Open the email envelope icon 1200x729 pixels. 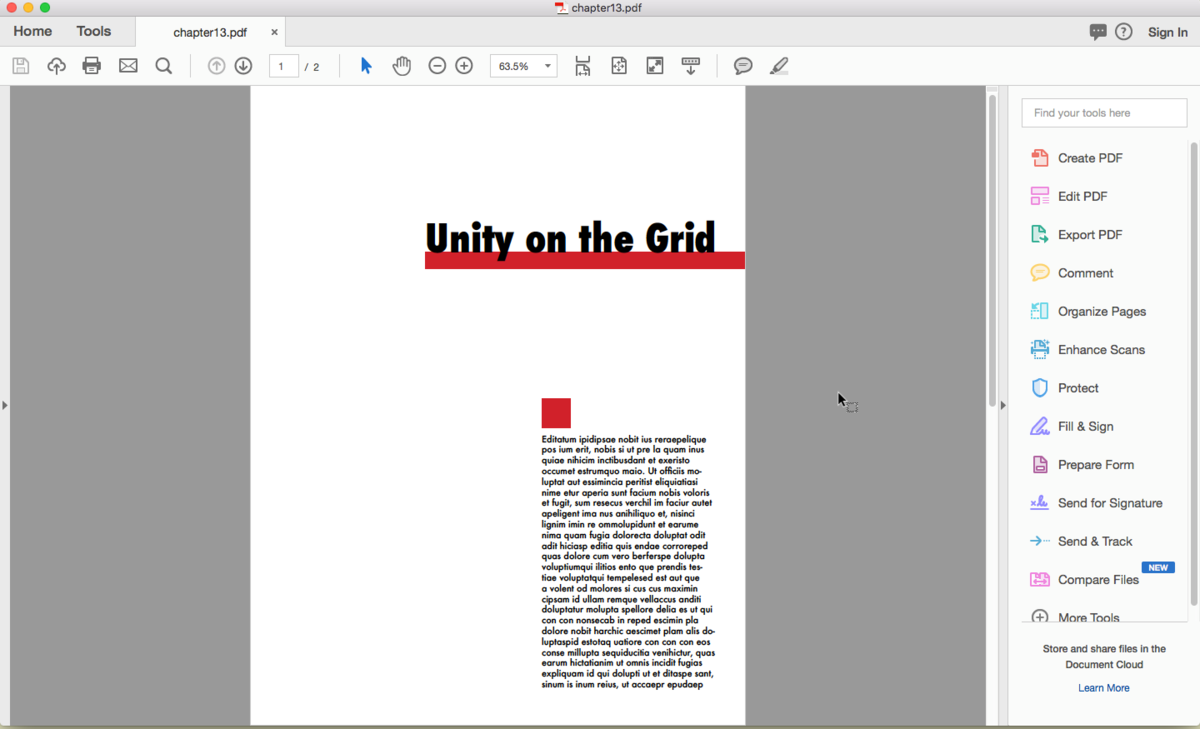pos(128,66)
